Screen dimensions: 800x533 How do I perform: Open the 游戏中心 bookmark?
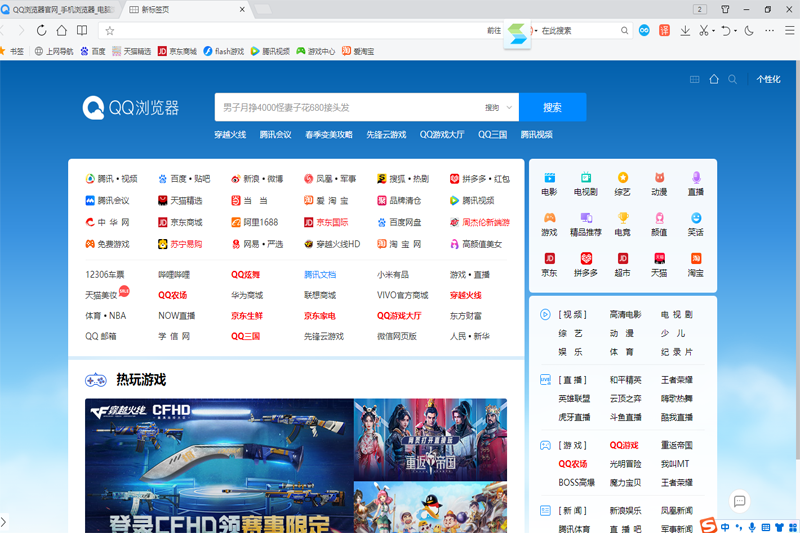[x=316, y=51]
